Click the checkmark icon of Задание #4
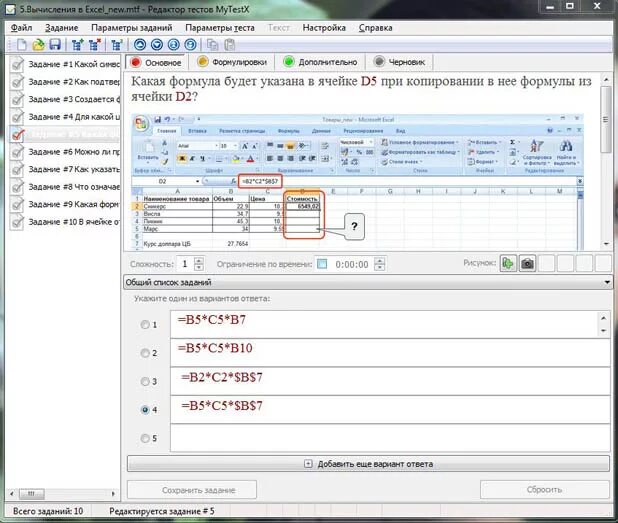This screenshot has height=523, width=618. [x=17, y=117]
